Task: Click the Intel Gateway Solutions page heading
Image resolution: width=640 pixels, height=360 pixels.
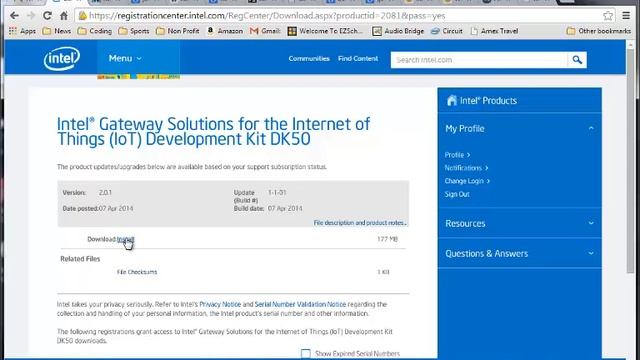Action: tap(213, 131)
